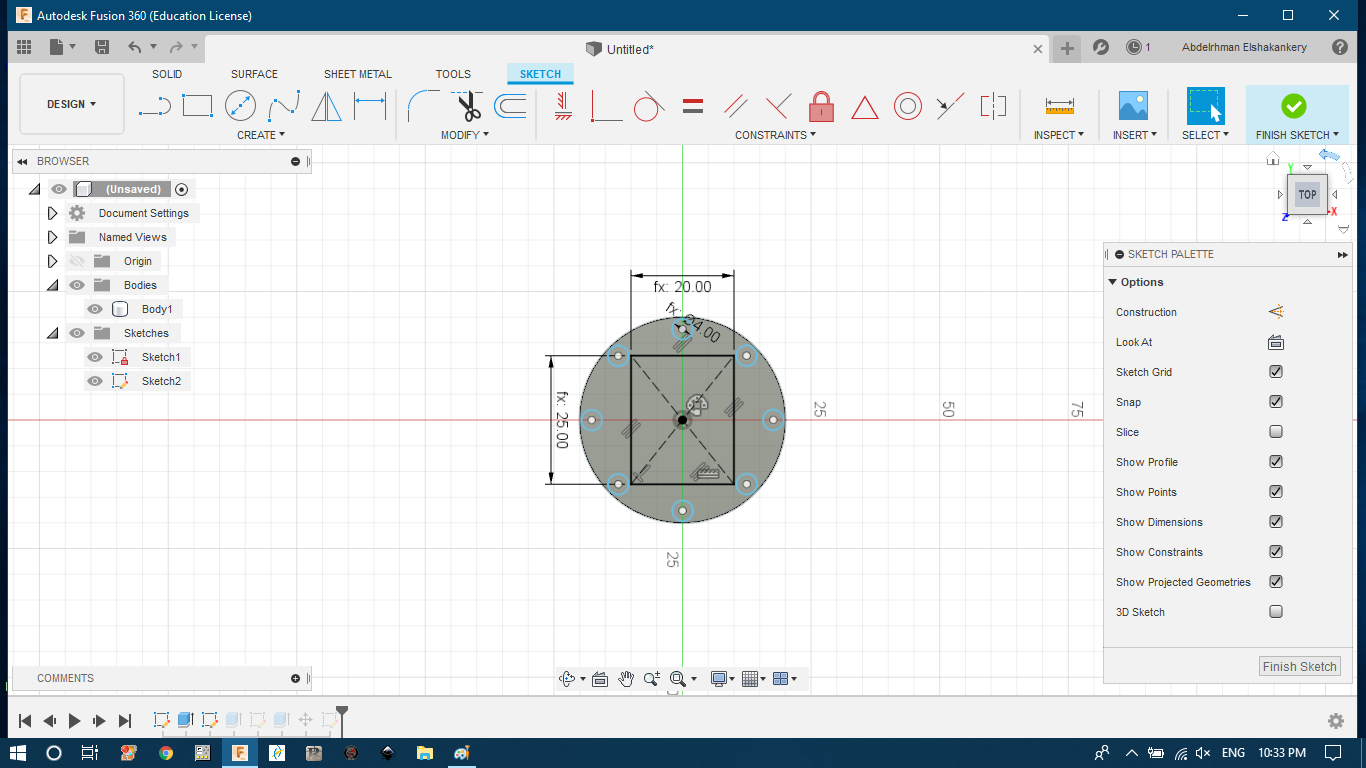Click the Select tool icon
This screenshot has width=1366, height=768.
pos(1205,105)
